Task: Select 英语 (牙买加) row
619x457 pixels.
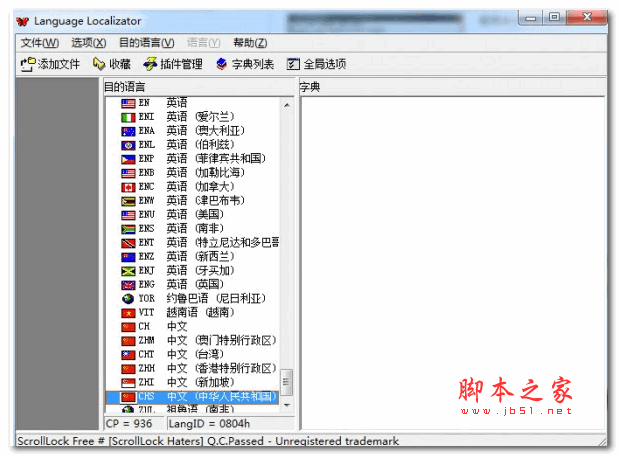Action: tap(193, 271)
